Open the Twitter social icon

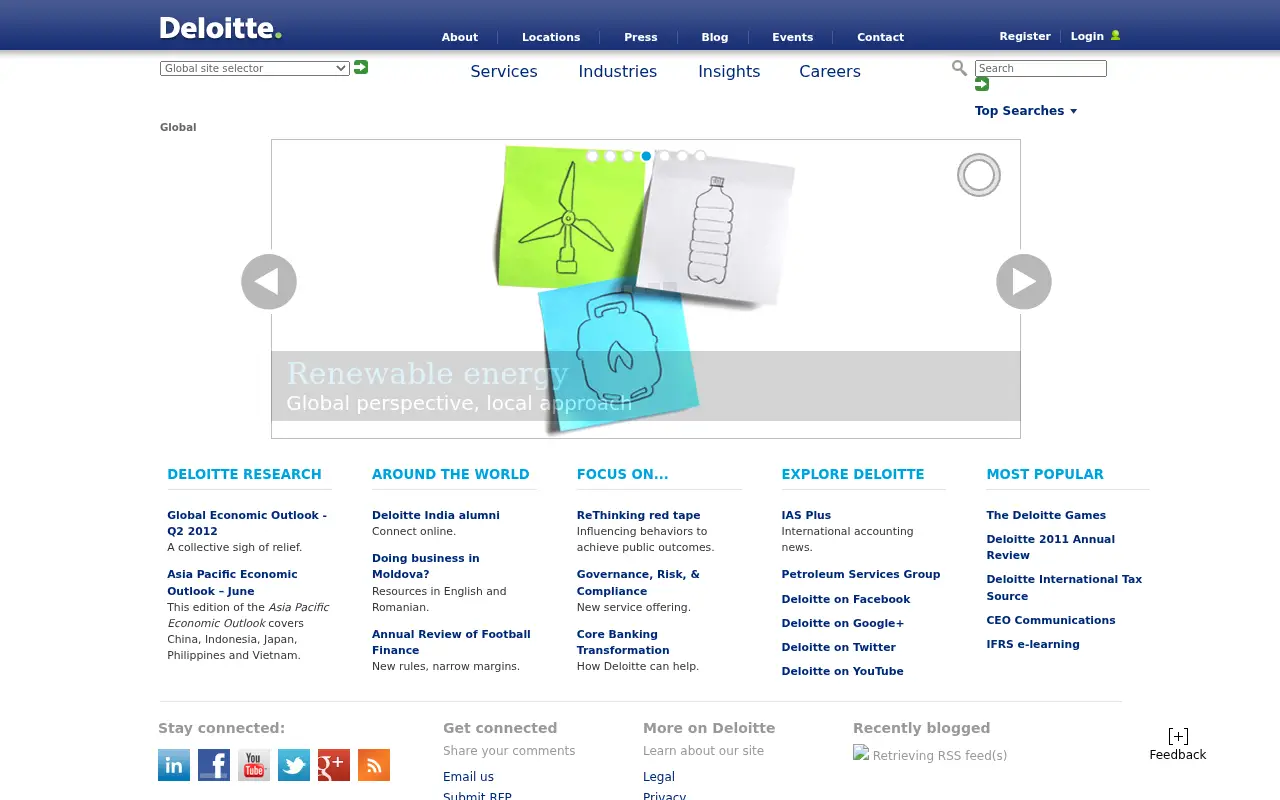294,765
